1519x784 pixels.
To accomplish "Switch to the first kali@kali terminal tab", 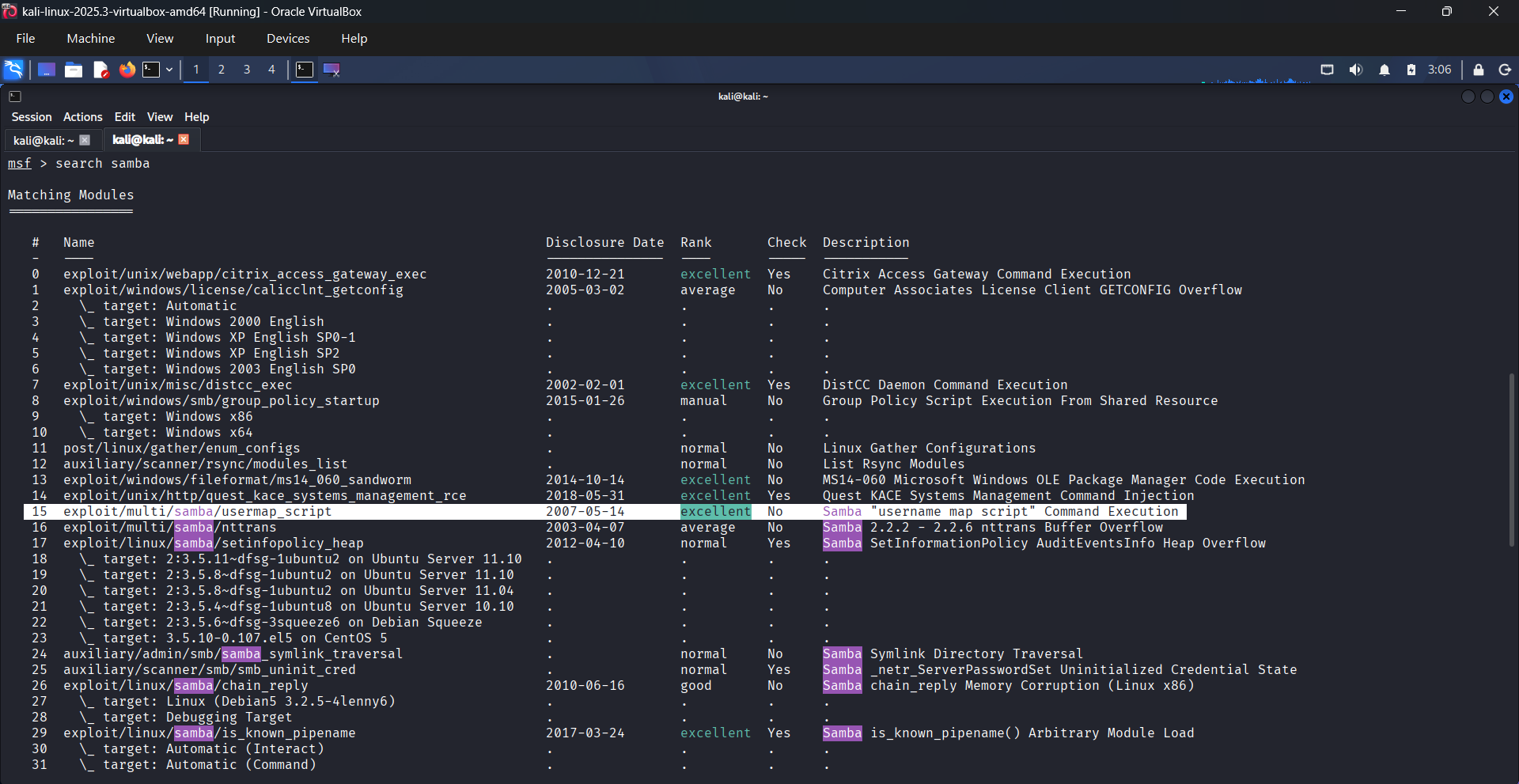I will click(44, 140).
